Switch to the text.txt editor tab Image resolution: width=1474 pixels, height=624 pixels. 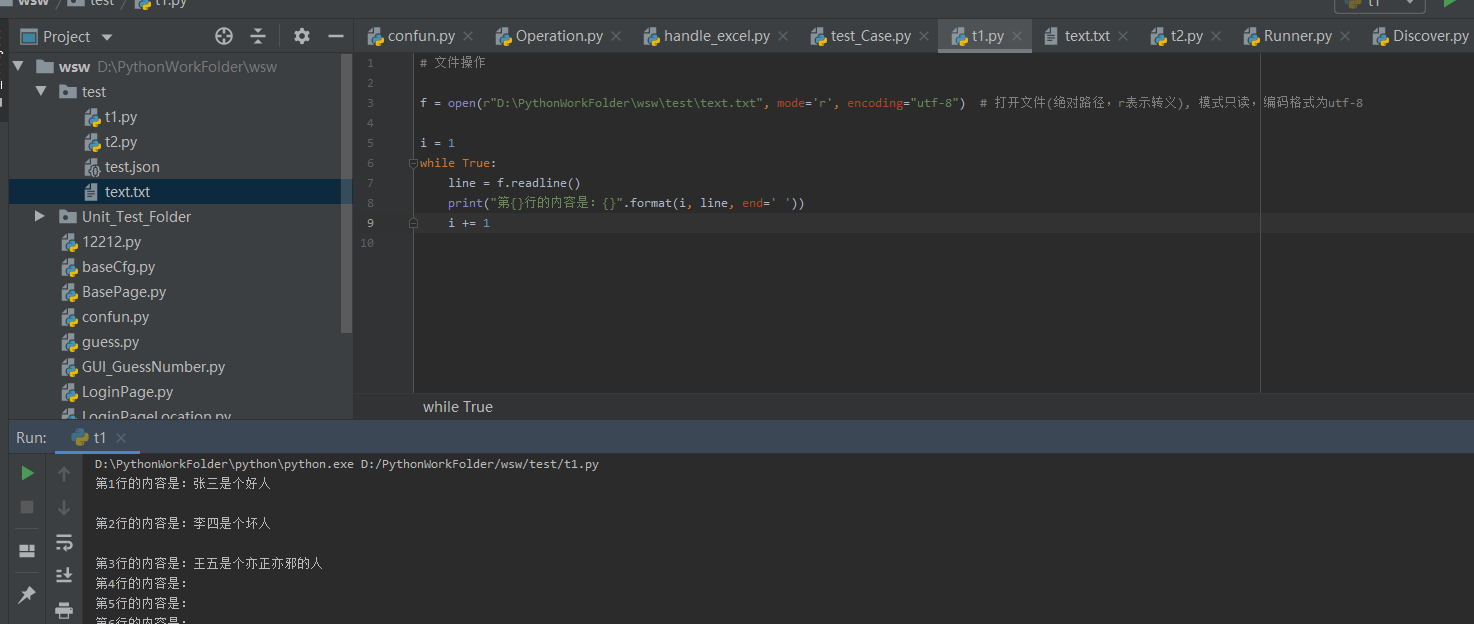pyautogui.click(x=1087, y=36)
